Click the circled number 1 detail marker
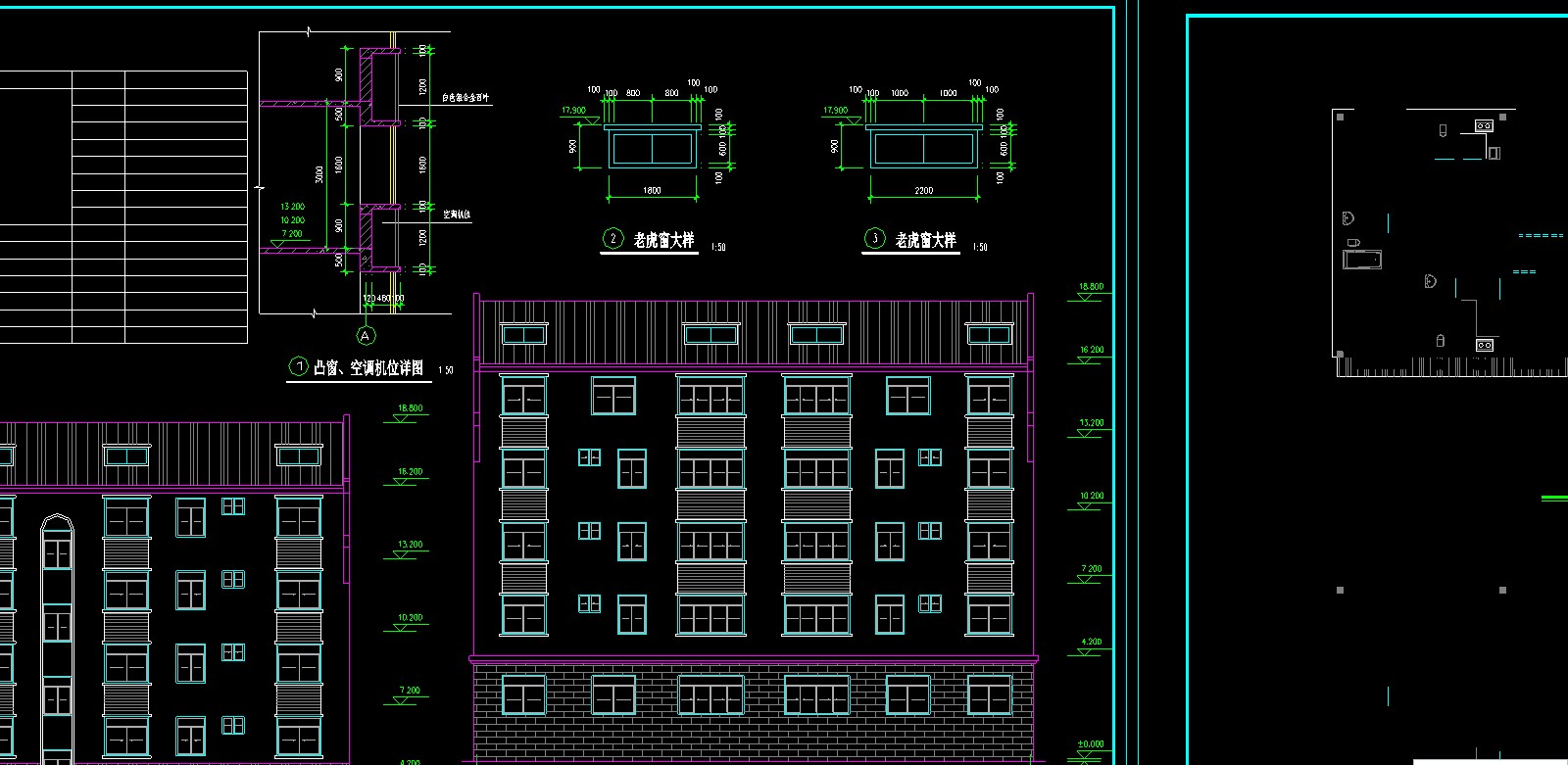 tap(298, 366)
